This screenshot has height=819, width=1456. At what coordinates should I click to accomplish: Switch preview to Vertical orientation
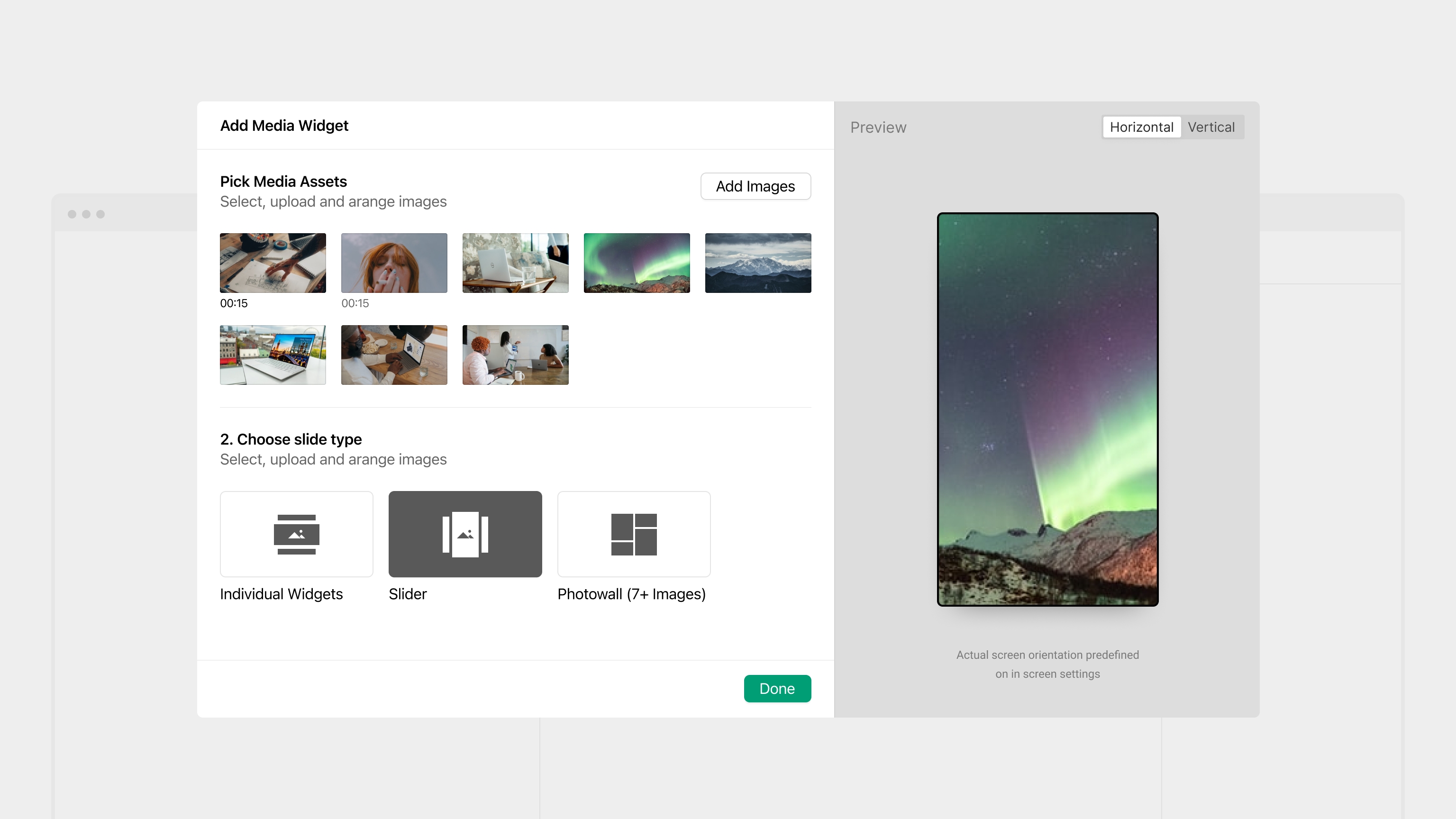point(1210,127)
